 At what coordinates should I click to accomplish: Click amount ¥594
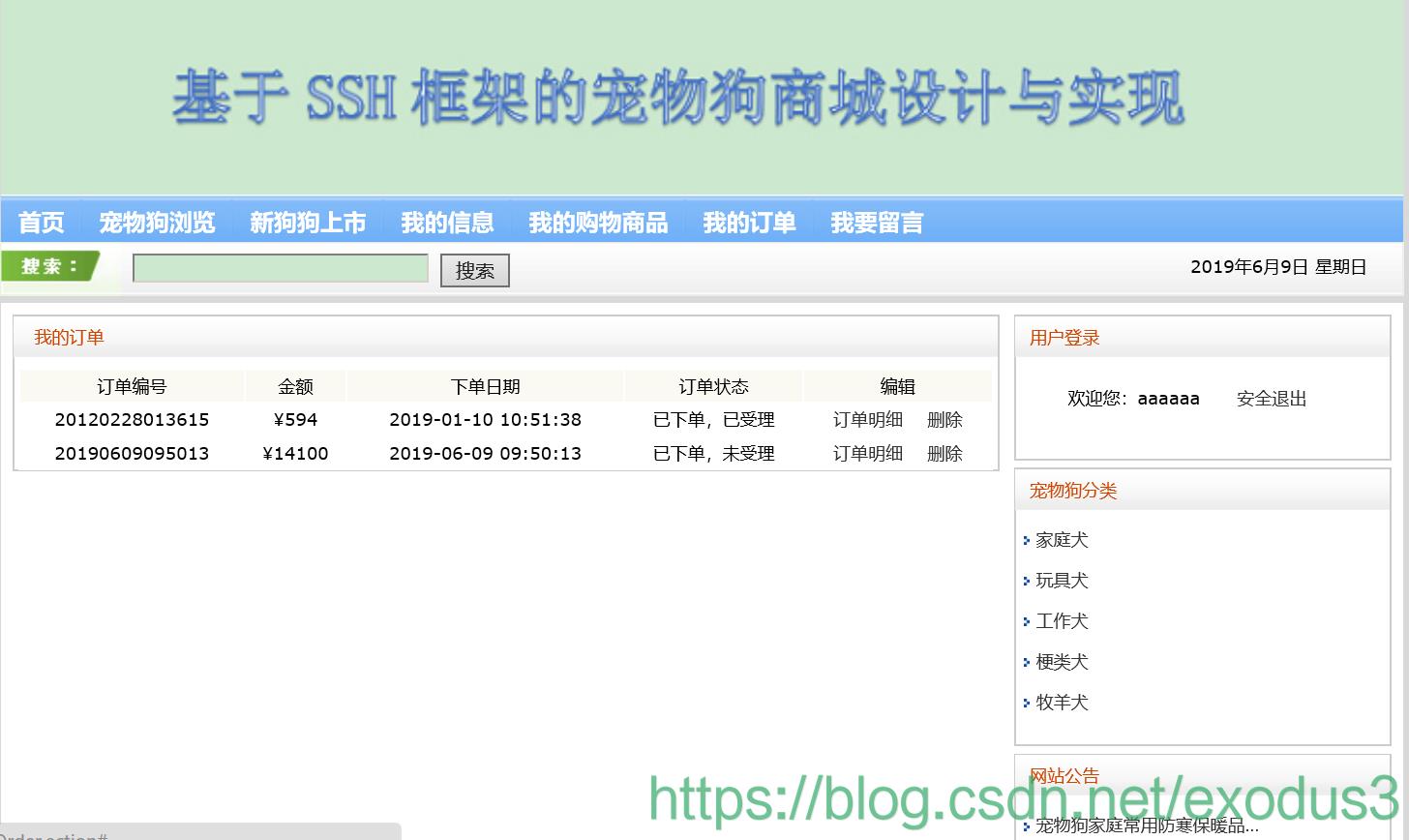(295, 420)
